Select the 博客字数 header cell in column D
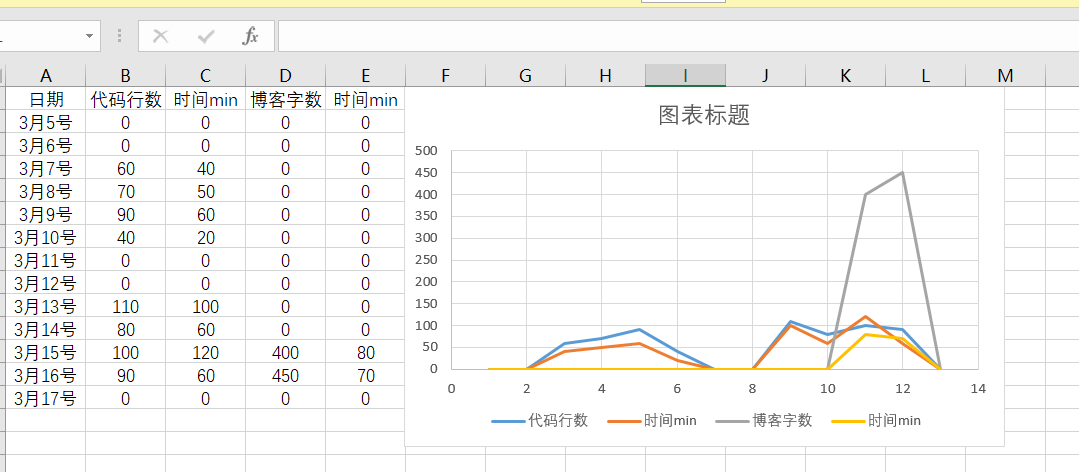1079x472 pixels. [x=286, y=99]
